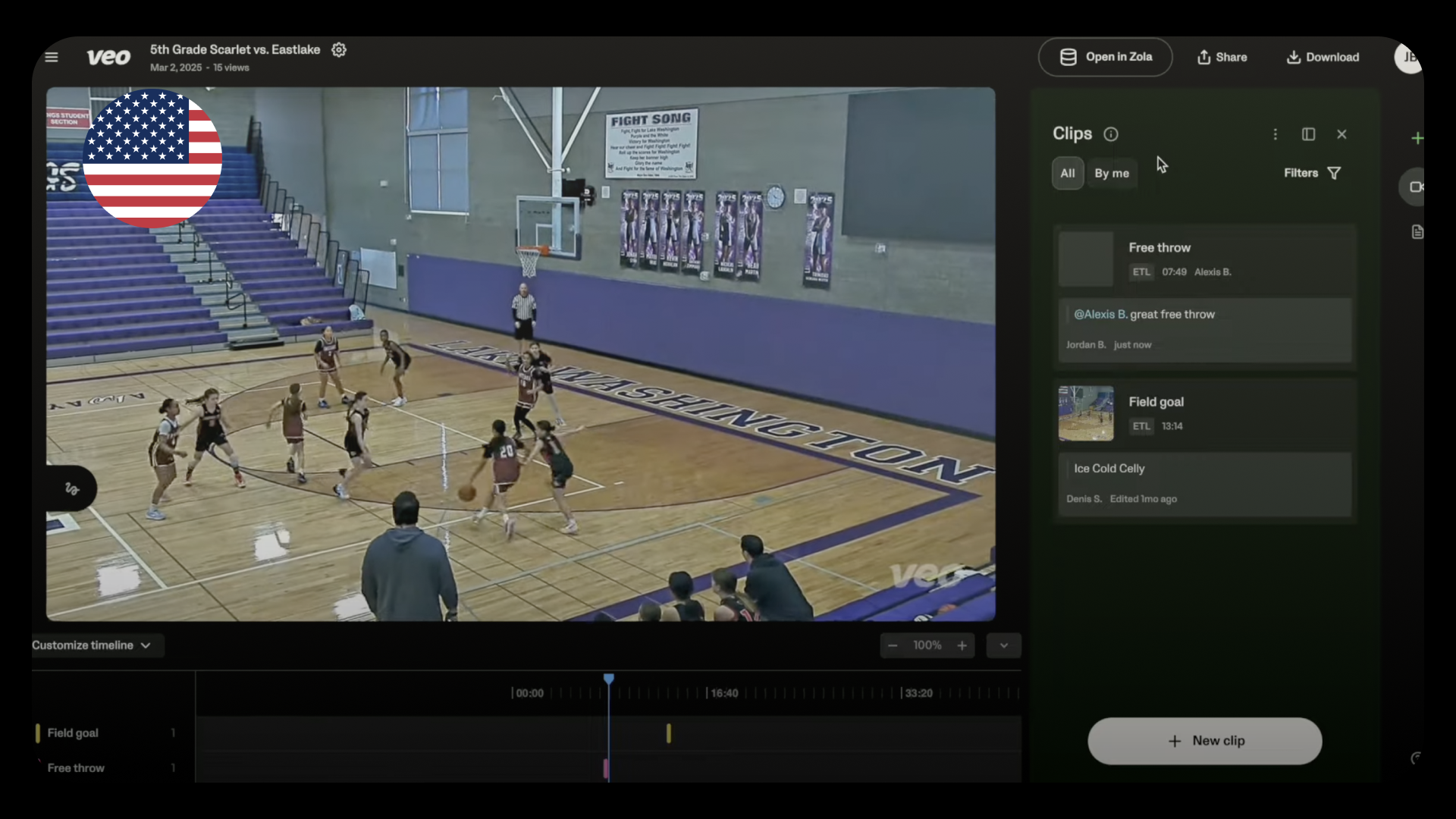The width and height of the screenshot is (1456, 819).
Task: Switch to All clips filter
Action: click(1067, 174)
